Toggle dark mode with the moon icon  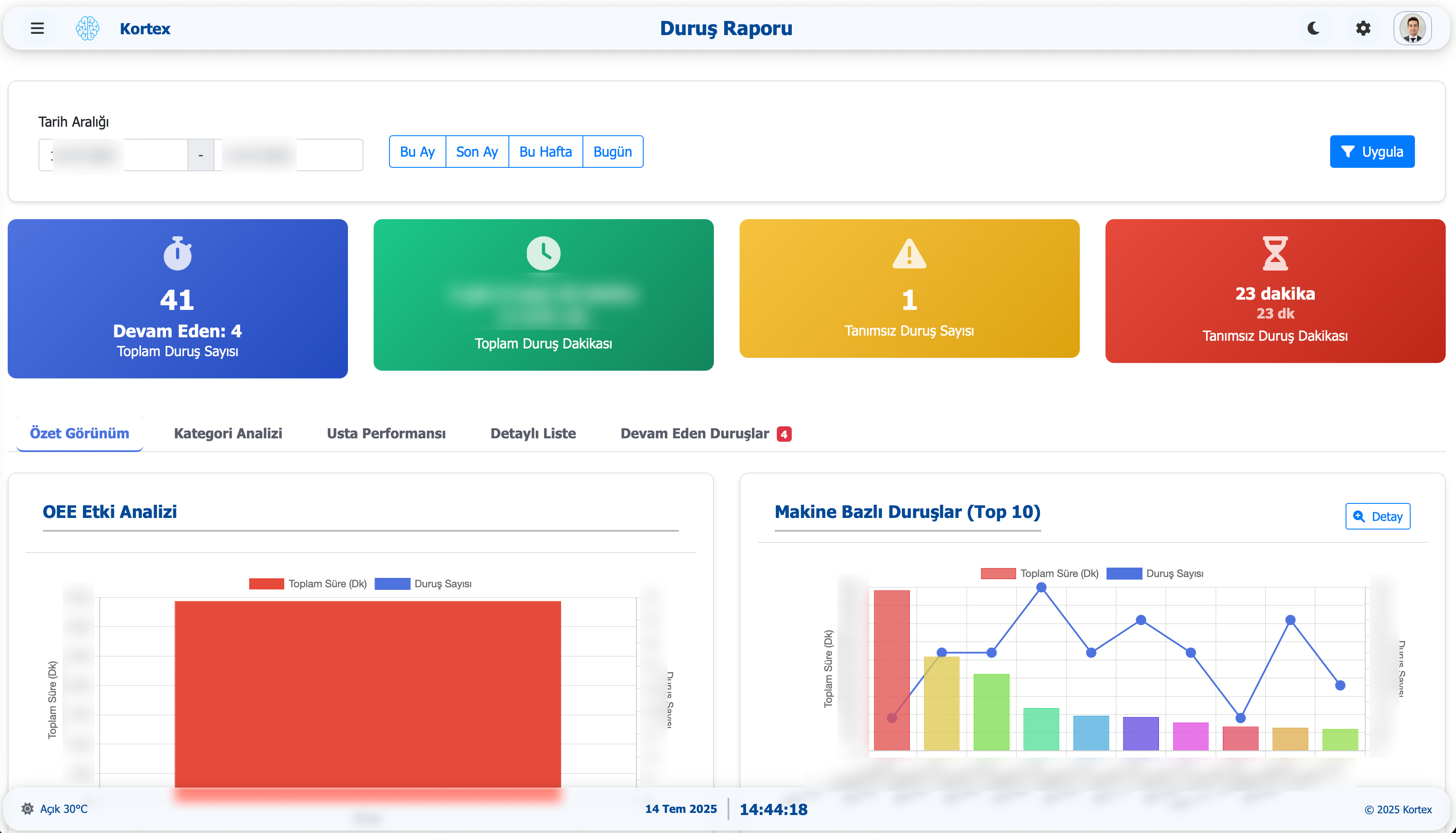point(1313,28)
